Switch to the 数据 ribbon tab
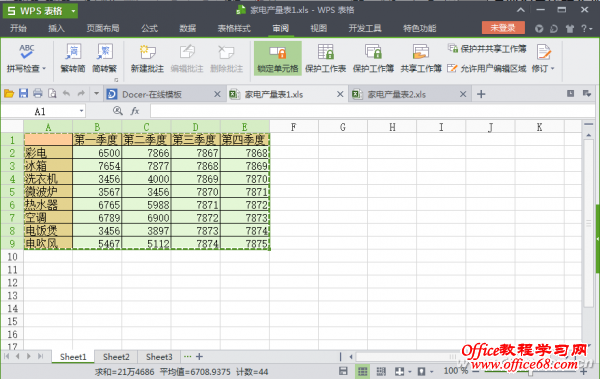The height and width of the screenshot is (379, 600). [188, 28]
